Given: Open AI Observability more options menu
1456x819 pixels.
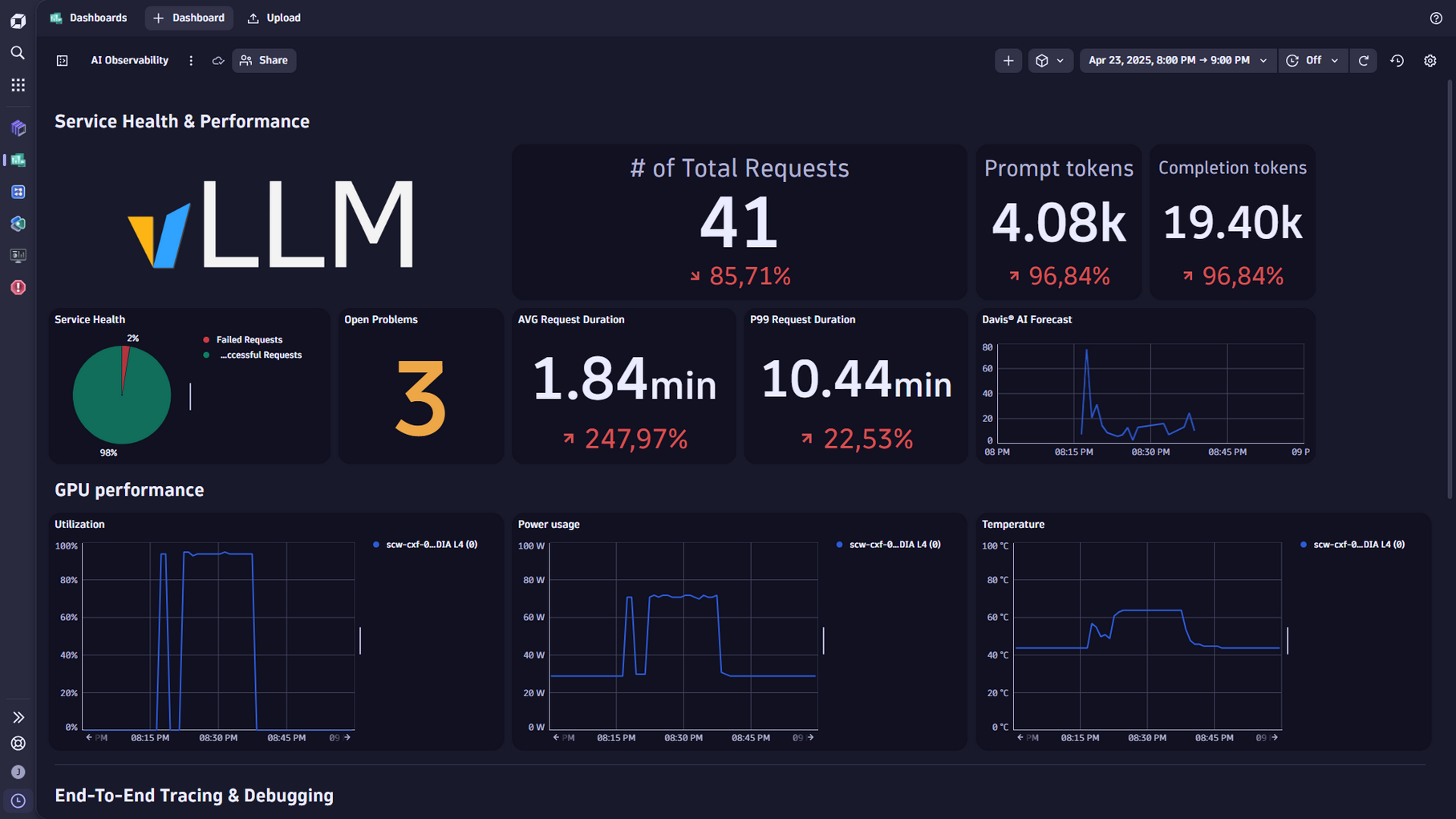Looking at the screenshot, I should pos(191,60).
